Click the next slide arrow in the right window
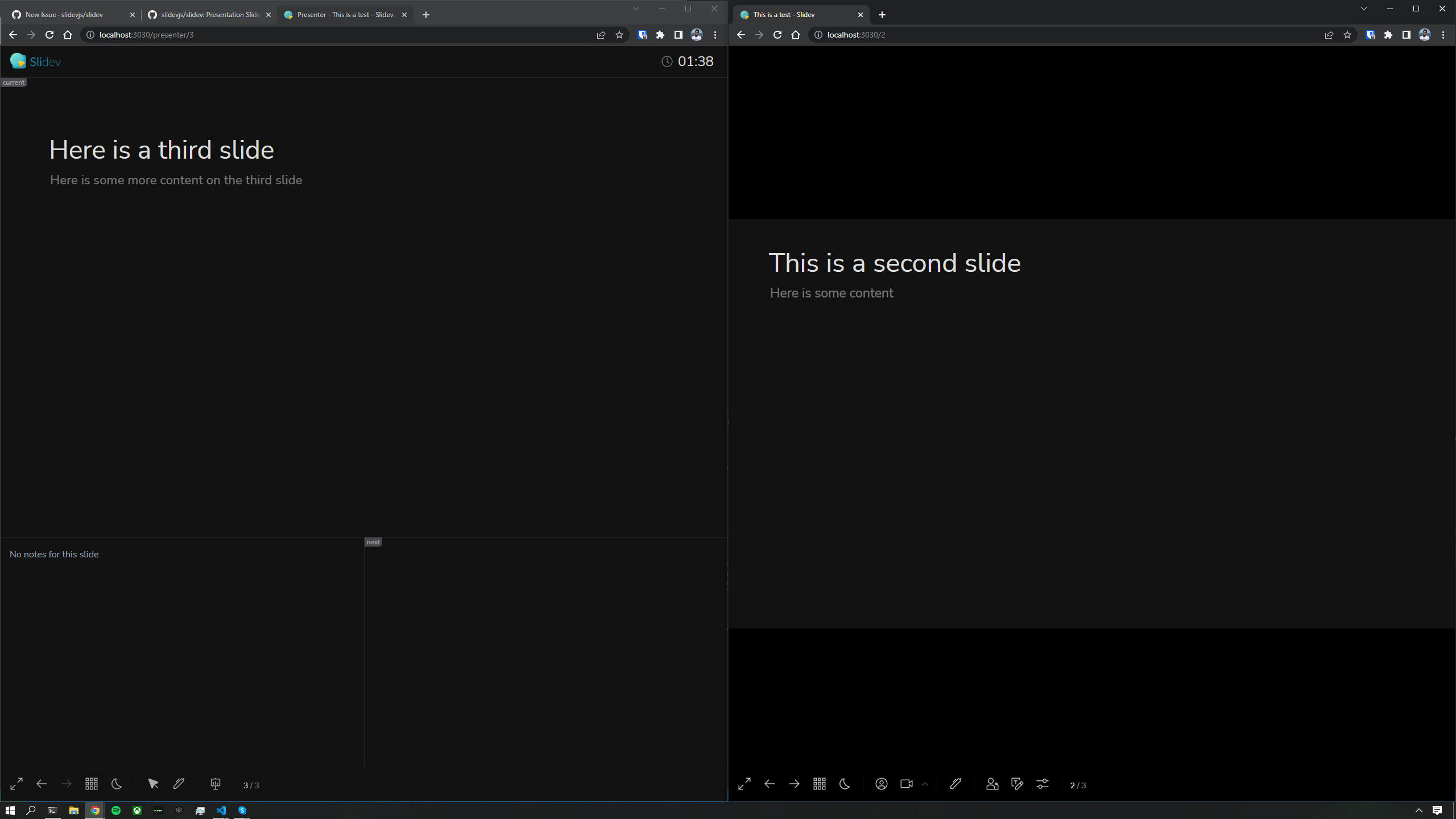Screen dimensions: 1456x819 pos(795,784)
